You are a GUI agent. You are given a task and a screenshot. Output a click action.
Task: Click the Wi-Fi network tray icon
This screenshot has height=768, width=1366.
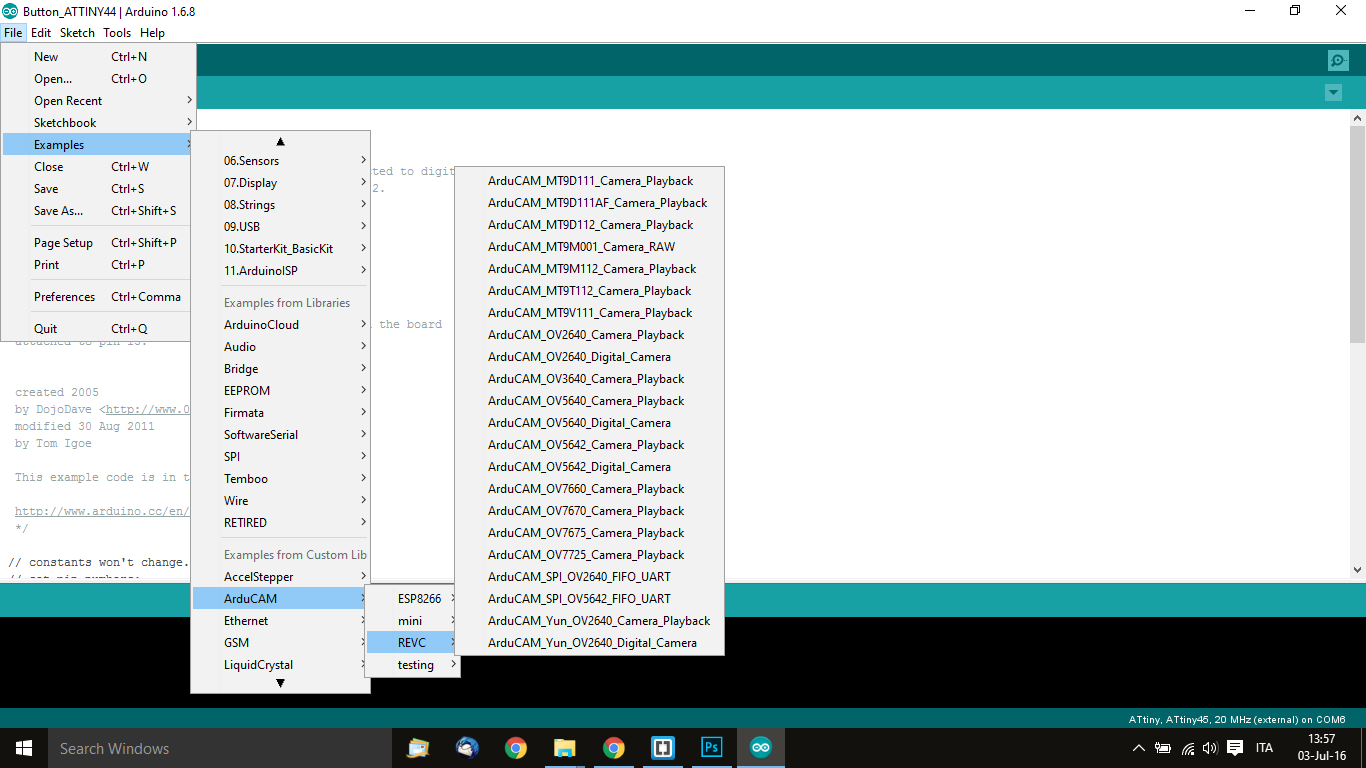click(x=1187, y=748)
